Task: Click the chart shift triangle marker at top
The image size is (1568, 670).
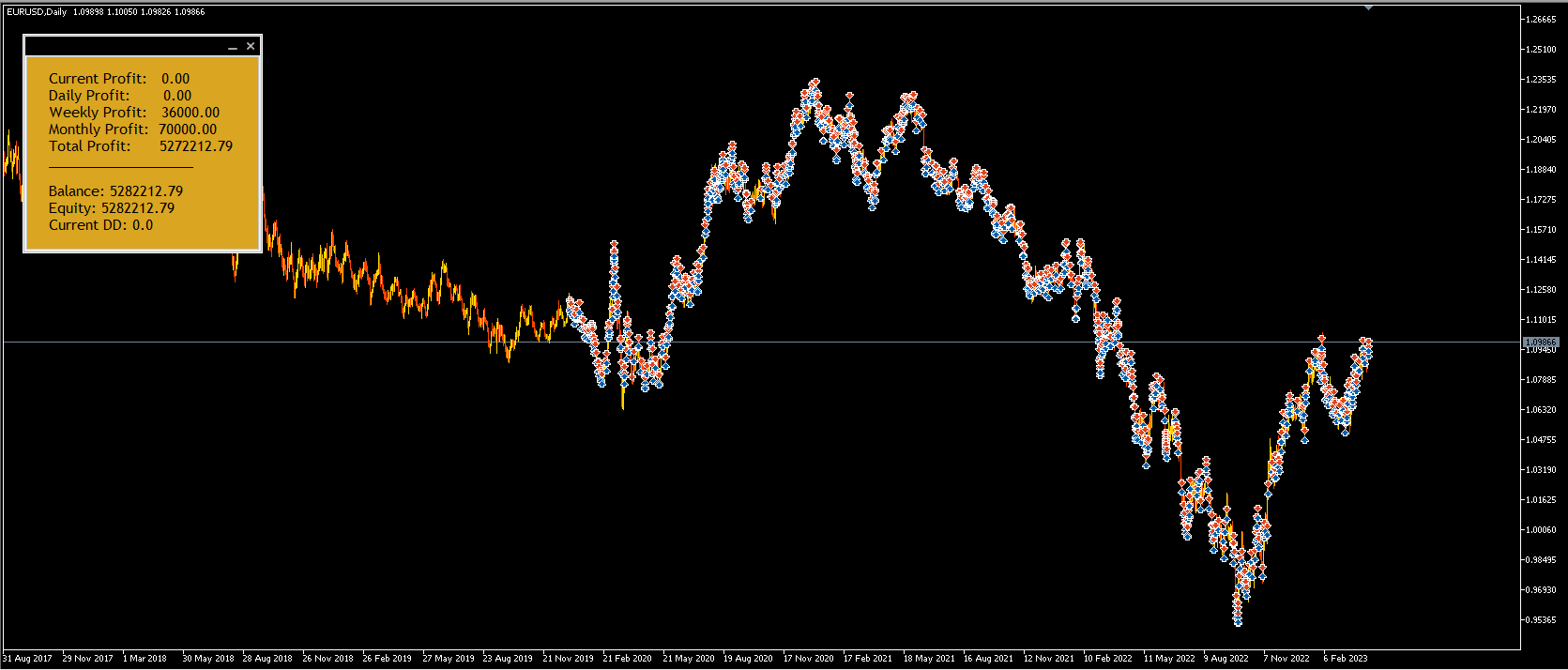Action: tap(1368, 8)
